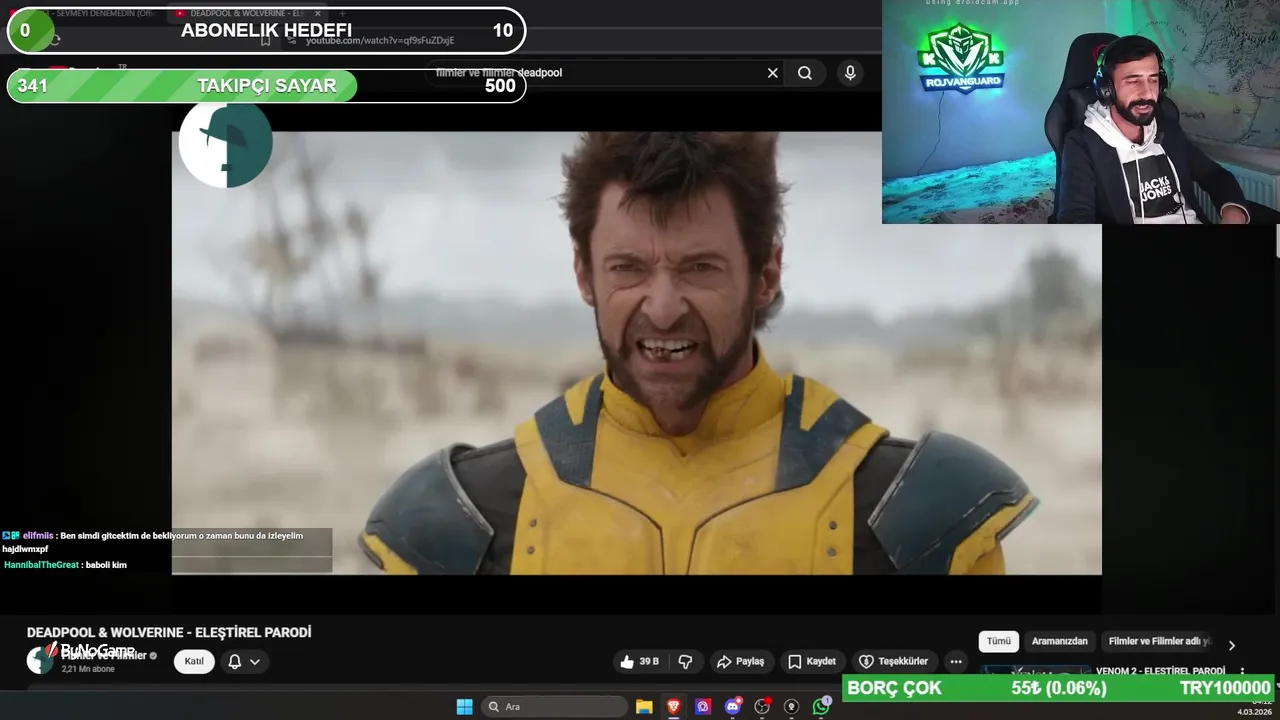The image size is (1280, 720).
Task: Open Venom 2 - Eleştirel Parodi video
Action: click(1160, 670)
